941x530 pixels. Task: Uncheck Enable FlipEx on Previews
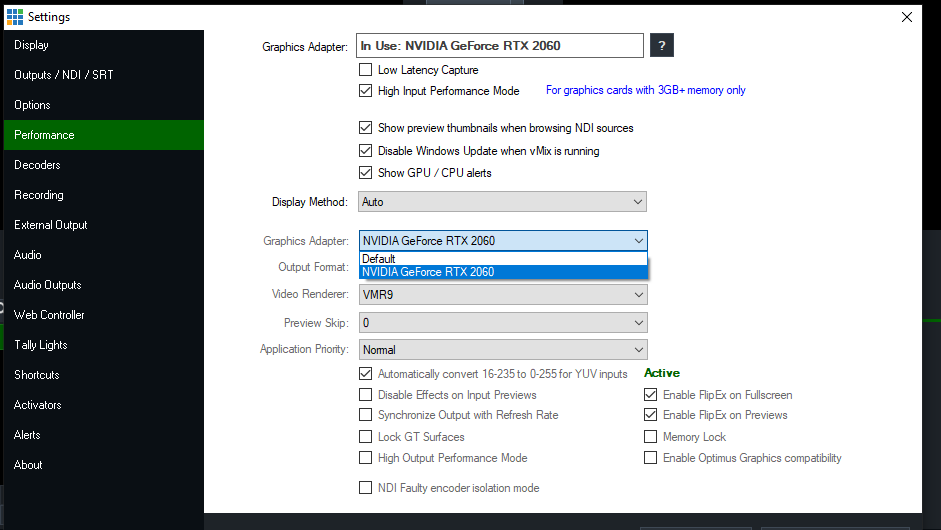(651, 415)
